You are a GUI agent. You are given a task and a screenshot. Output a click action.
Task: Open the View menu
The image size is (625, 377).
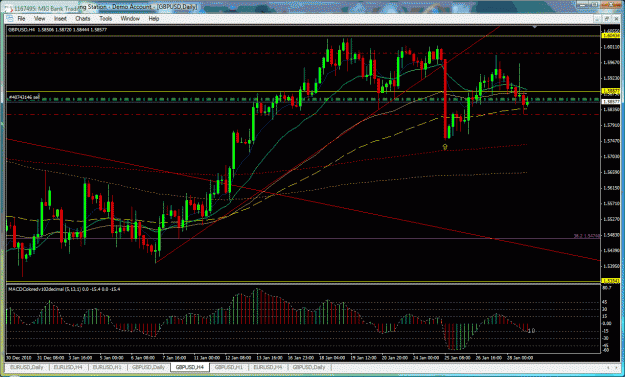[x=39, y=19]
